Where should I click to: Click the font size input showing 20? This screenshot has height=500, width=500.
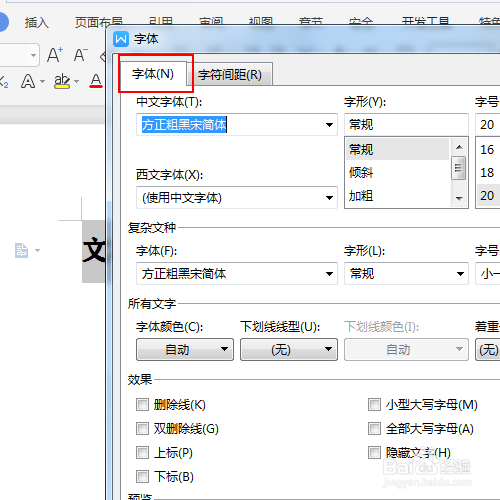[488, 125]
